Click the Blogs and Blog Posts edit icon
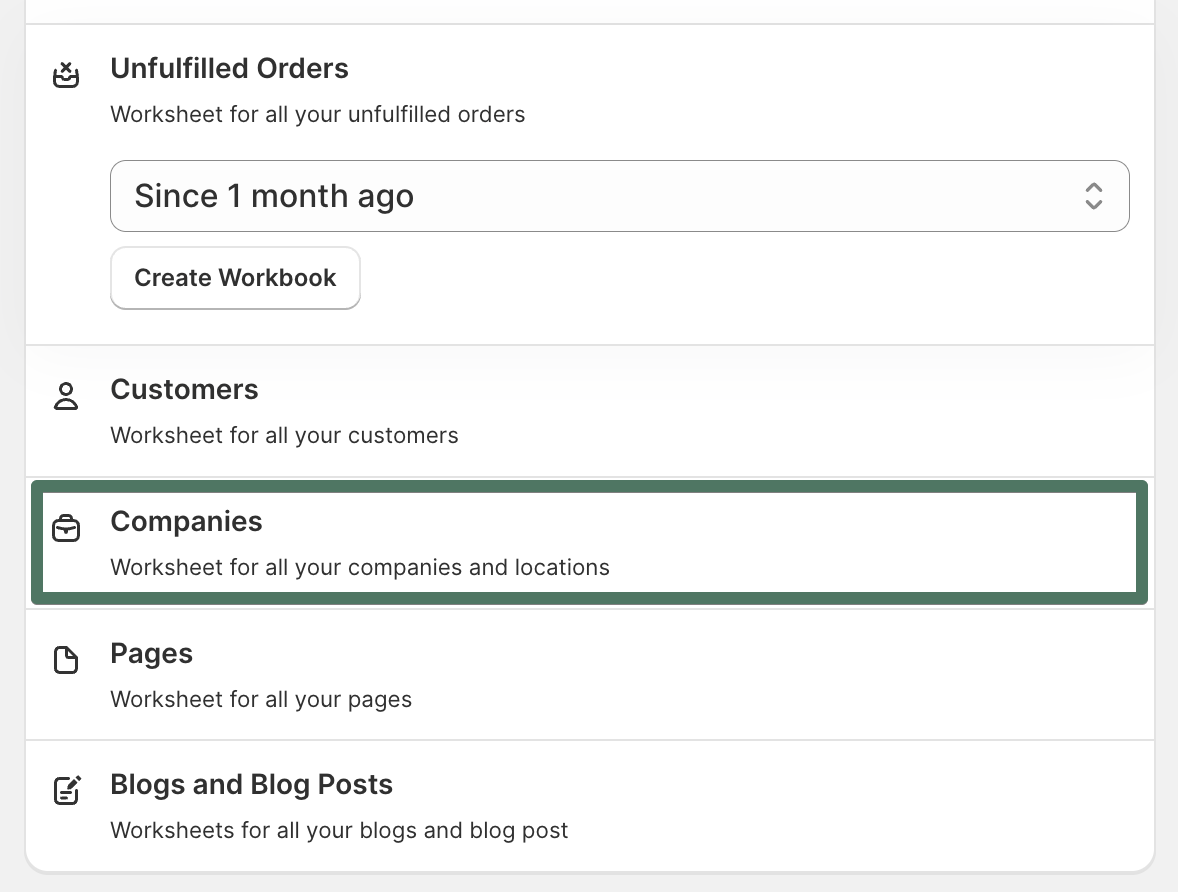This screenshot has height=892, width=1178. coord(66,790)
